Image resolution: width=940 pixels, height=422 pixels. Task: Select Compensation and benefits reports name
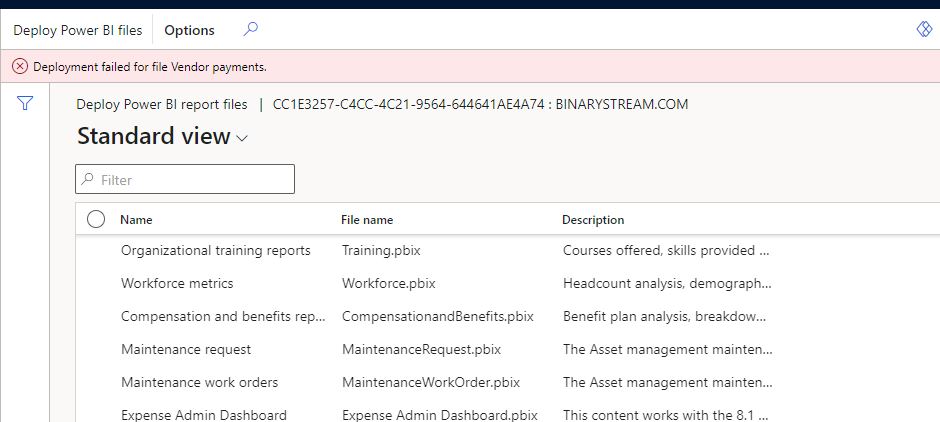click(x=224, y=316)
